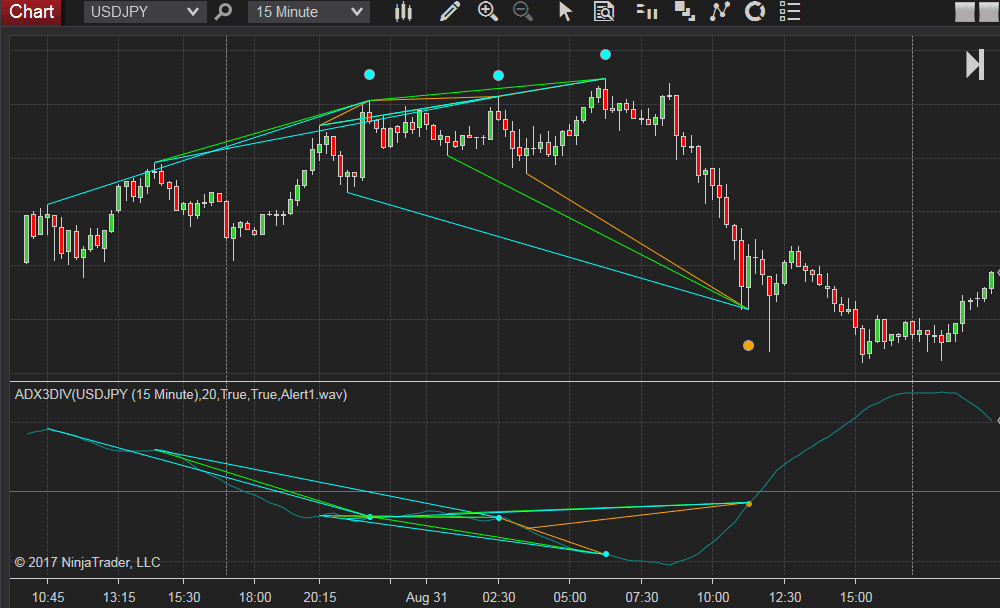This screenshot has height=608, width=1000.
Task: Open the 15 Minute interval dropdown
Action: coord(307,12)
